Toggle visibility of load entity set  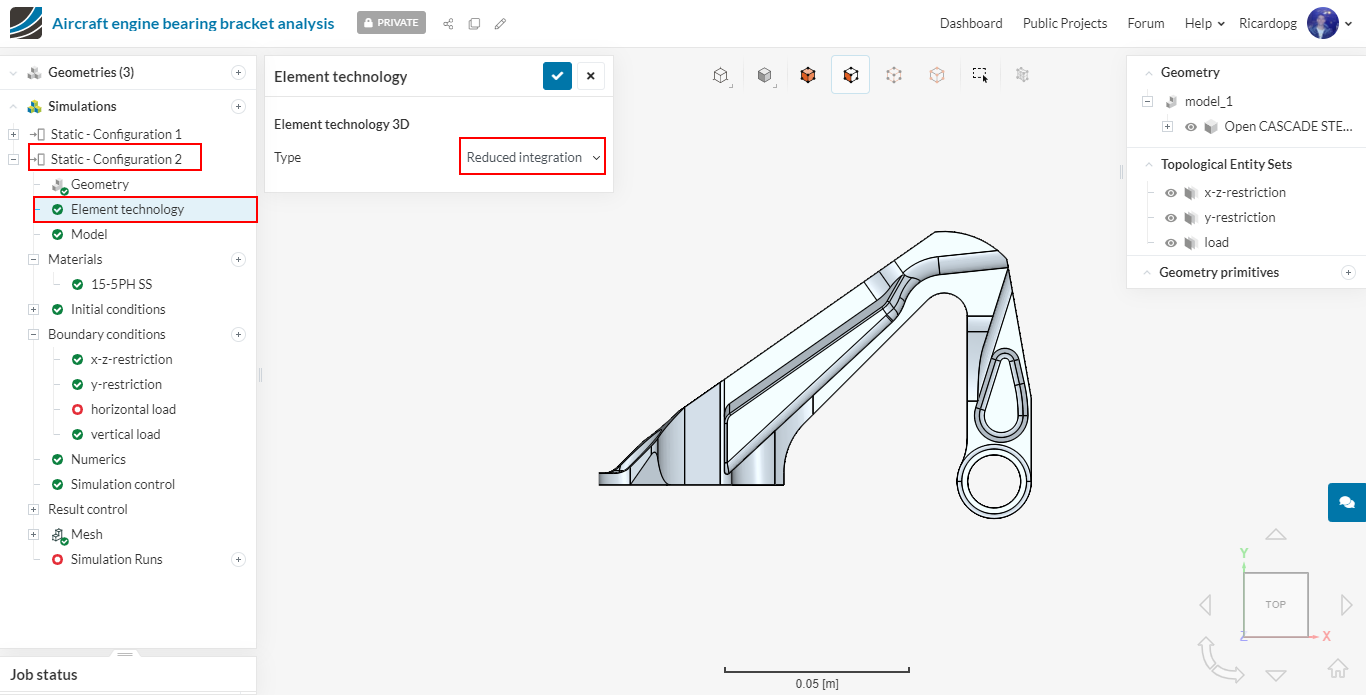[x=1171, y=243]
